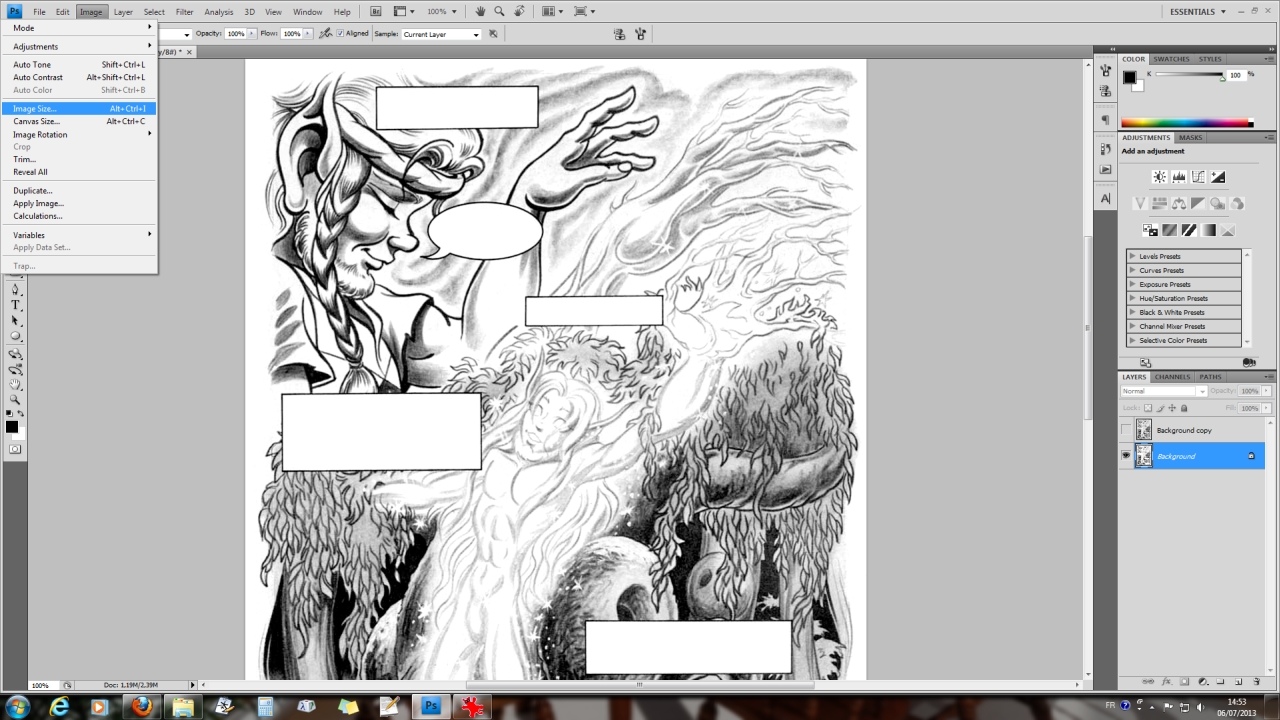This screenshot has width=1280, height=720.
Task: Switch to the Channels tab
Action: (x=1172, y=377)
